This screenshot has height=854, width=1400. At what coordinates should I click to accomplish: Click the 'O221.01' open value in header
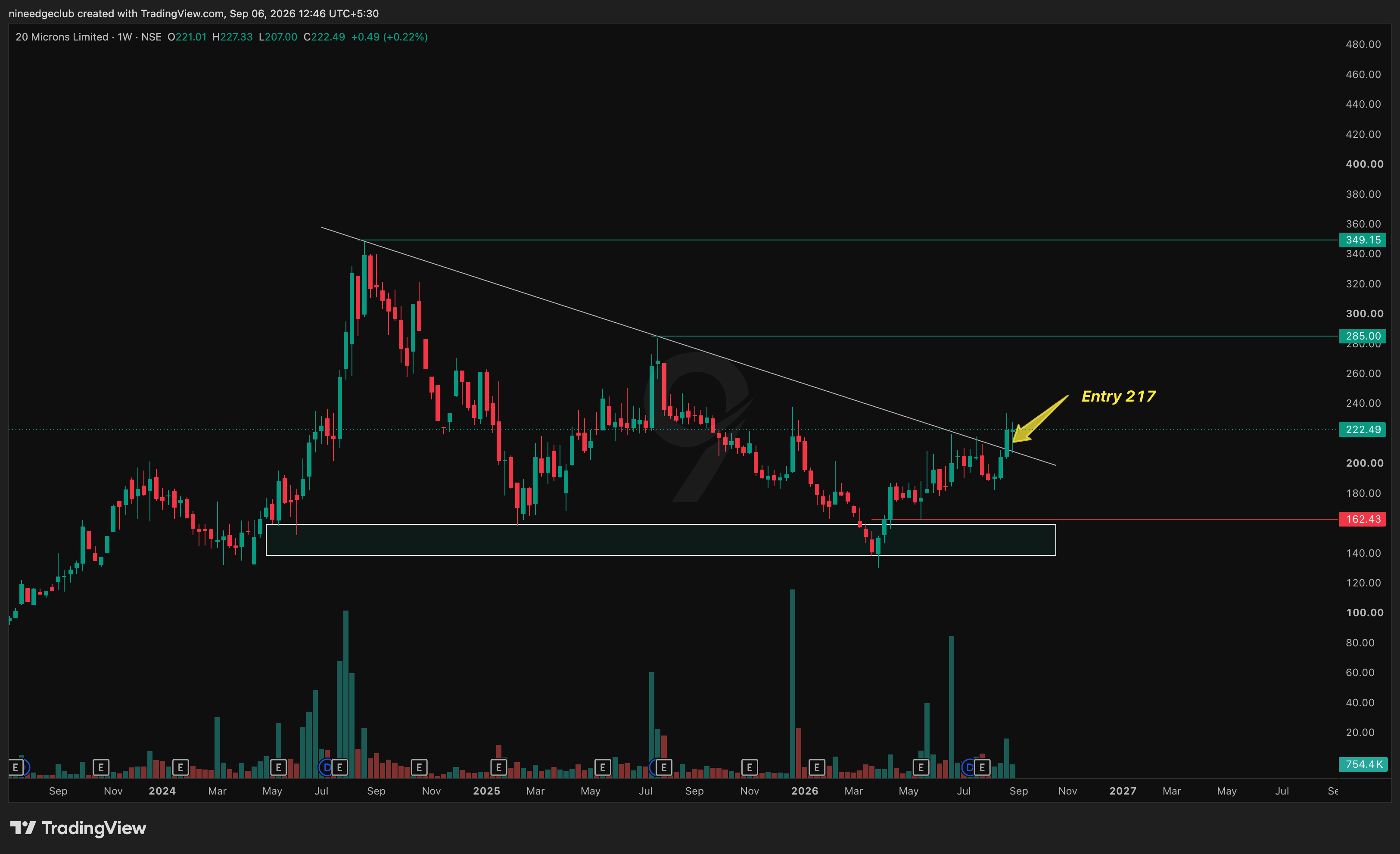pos(187,37)
